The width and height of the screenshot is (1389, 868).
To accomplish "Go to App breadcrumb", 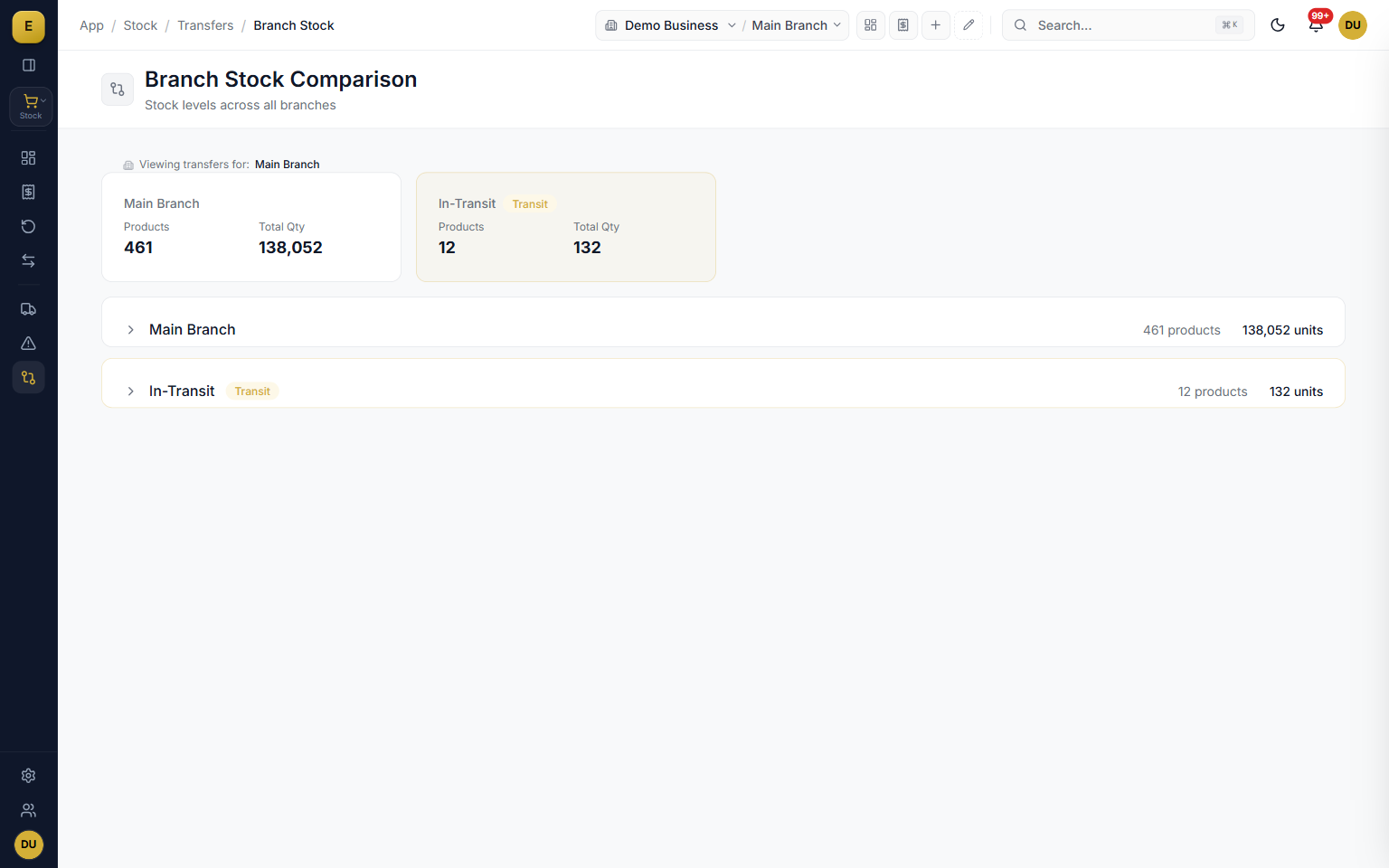I will [x=91, y=25].
